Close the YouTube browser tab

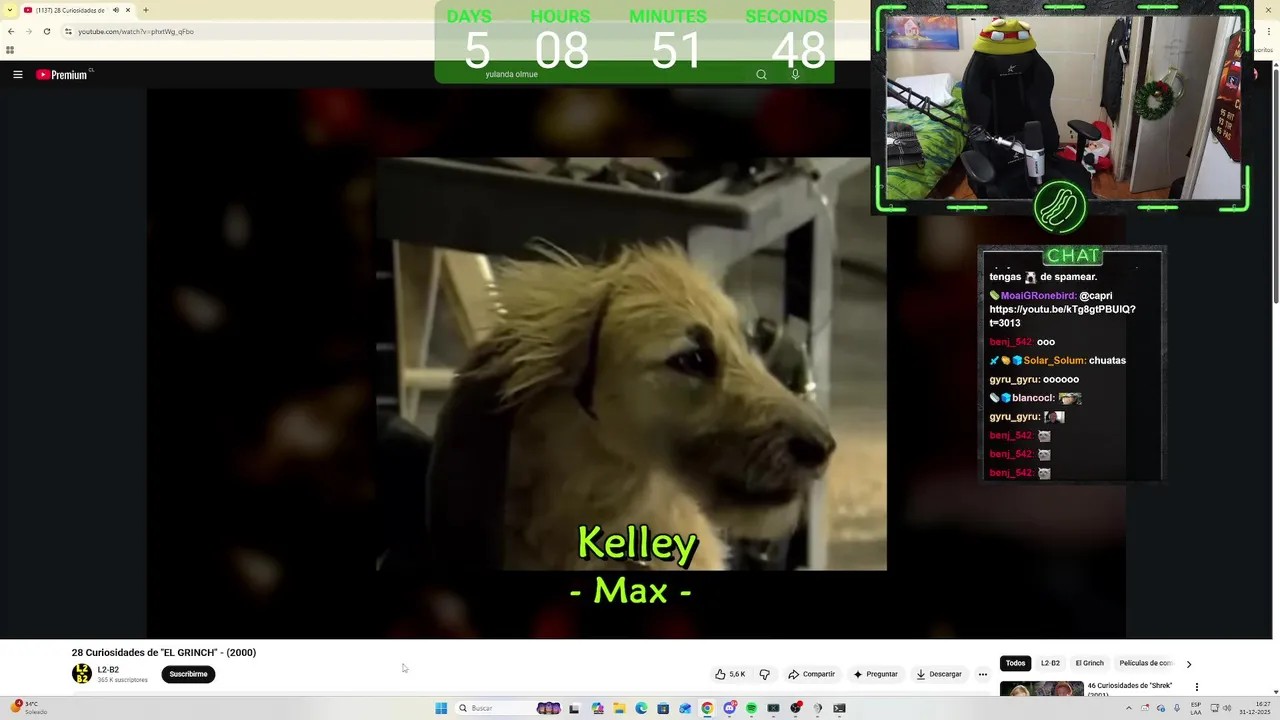tap(128, 10)
